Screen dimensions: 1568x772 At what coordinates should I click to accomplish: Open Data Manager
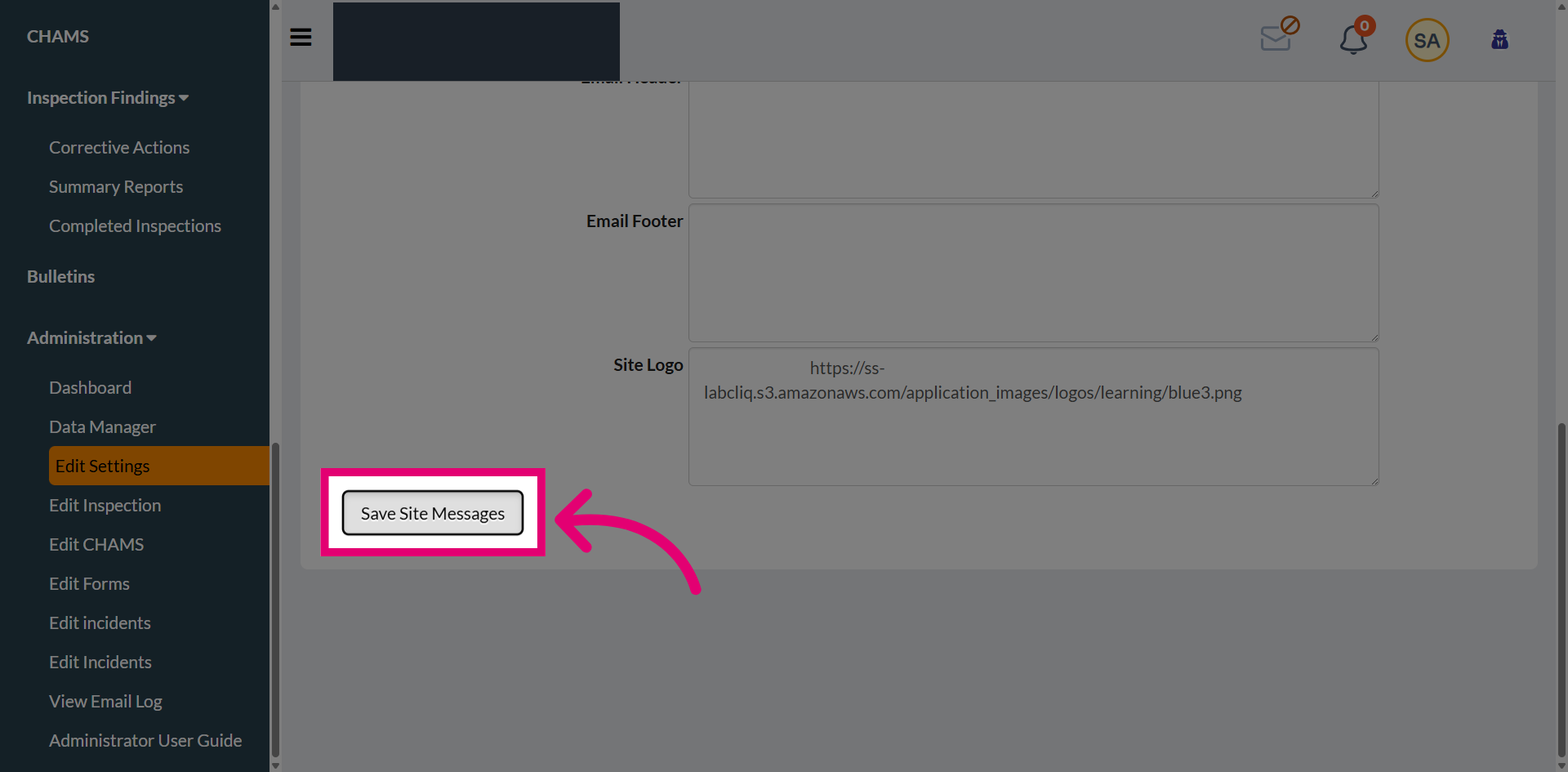102,426
